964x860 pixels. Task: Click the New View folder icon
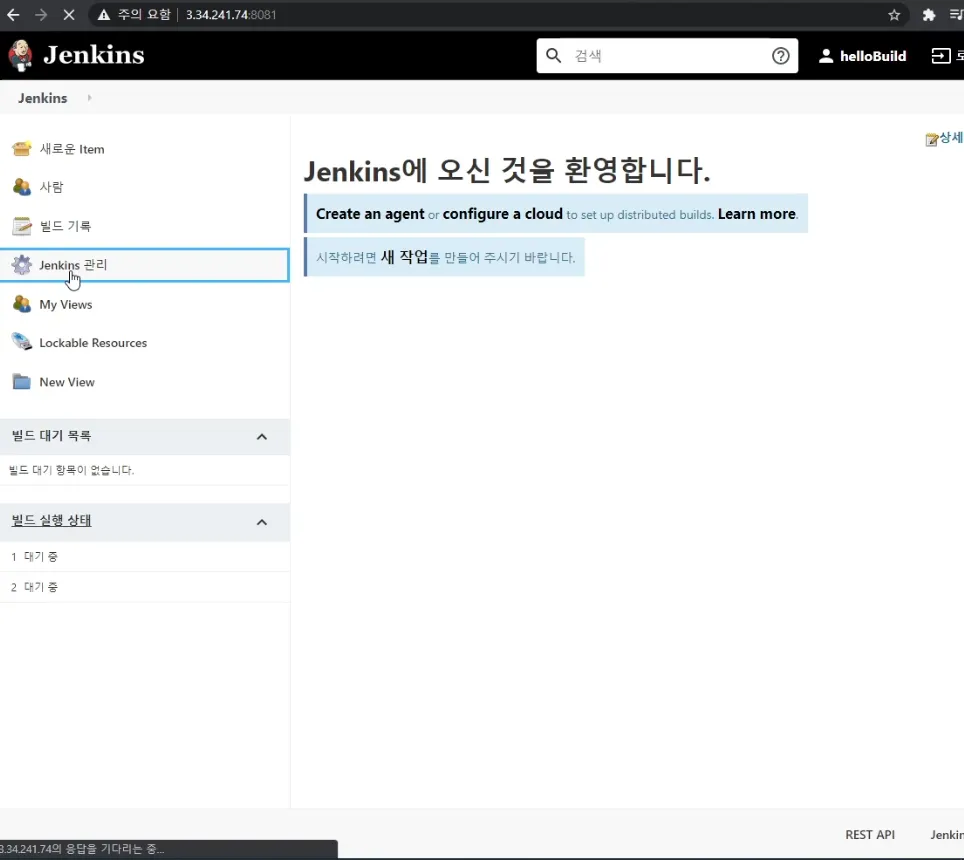coord(22,382)
